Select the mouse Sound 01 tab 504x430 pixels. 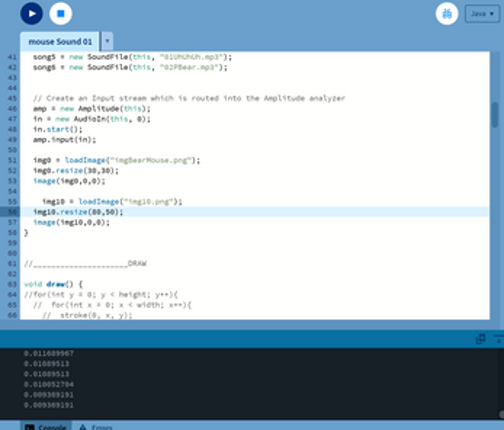[x=60, y=42]
